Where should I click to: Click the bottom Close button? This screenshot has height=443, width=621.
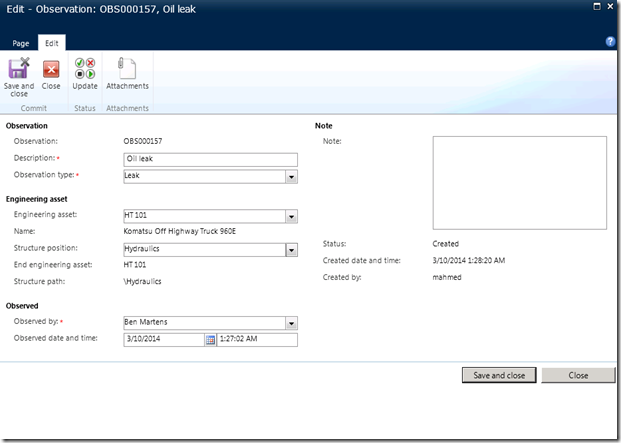click(x=578, y=375)
